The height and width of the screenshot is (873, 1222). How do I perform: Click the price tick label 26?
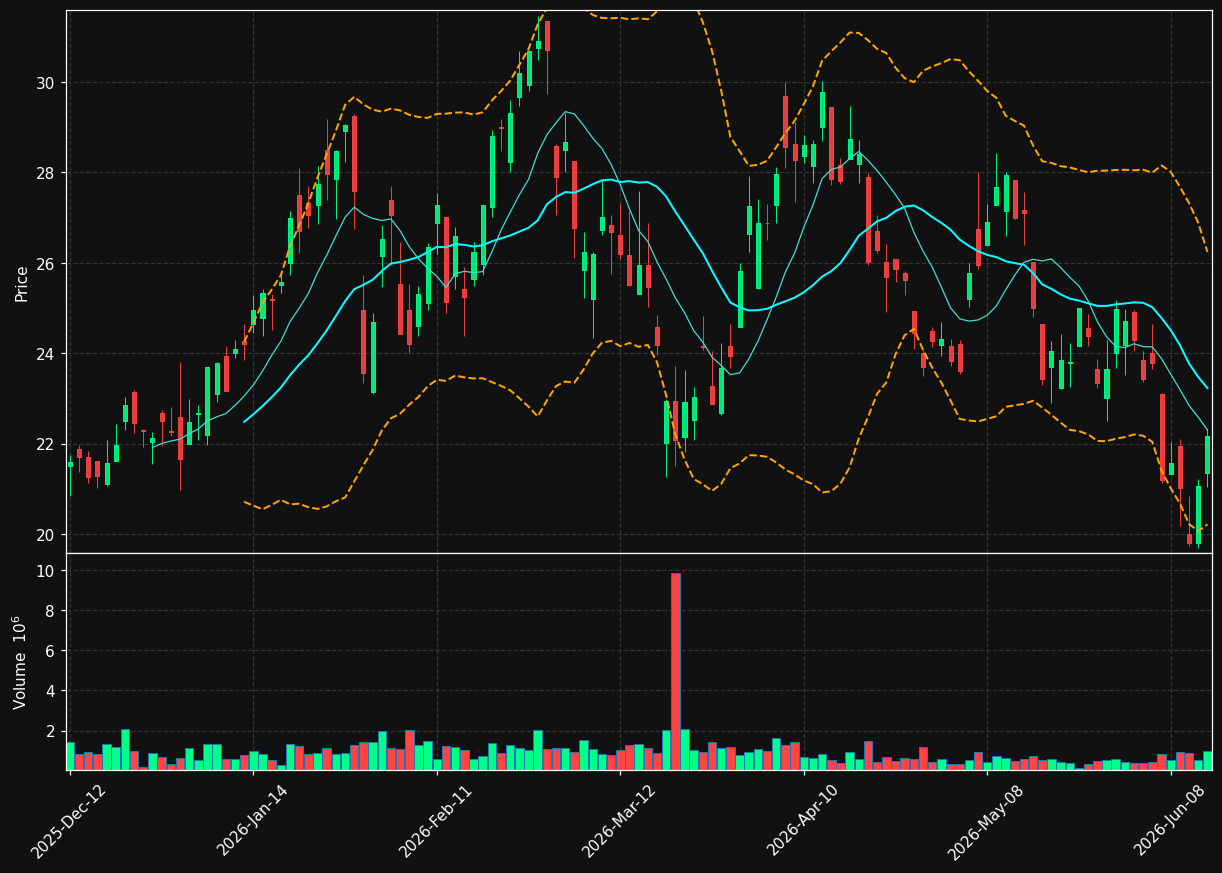[47, 264]
